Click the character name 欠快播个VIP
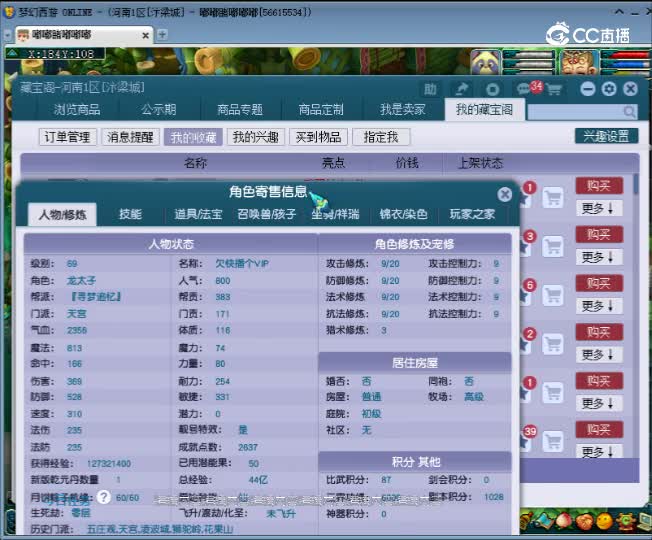 242,264
